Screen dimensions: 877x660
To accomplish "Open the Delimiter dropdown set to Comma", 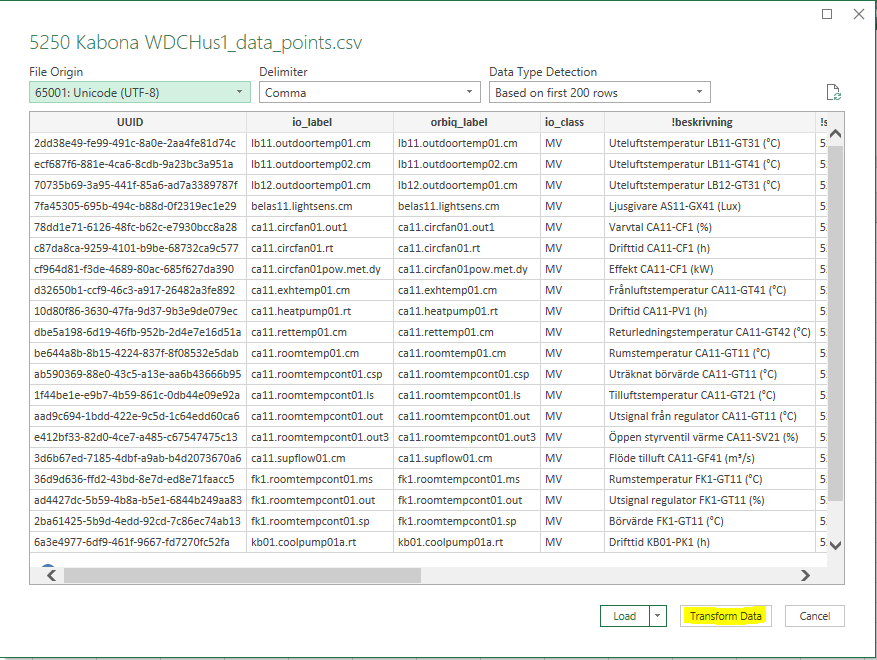I will point(370,92).
